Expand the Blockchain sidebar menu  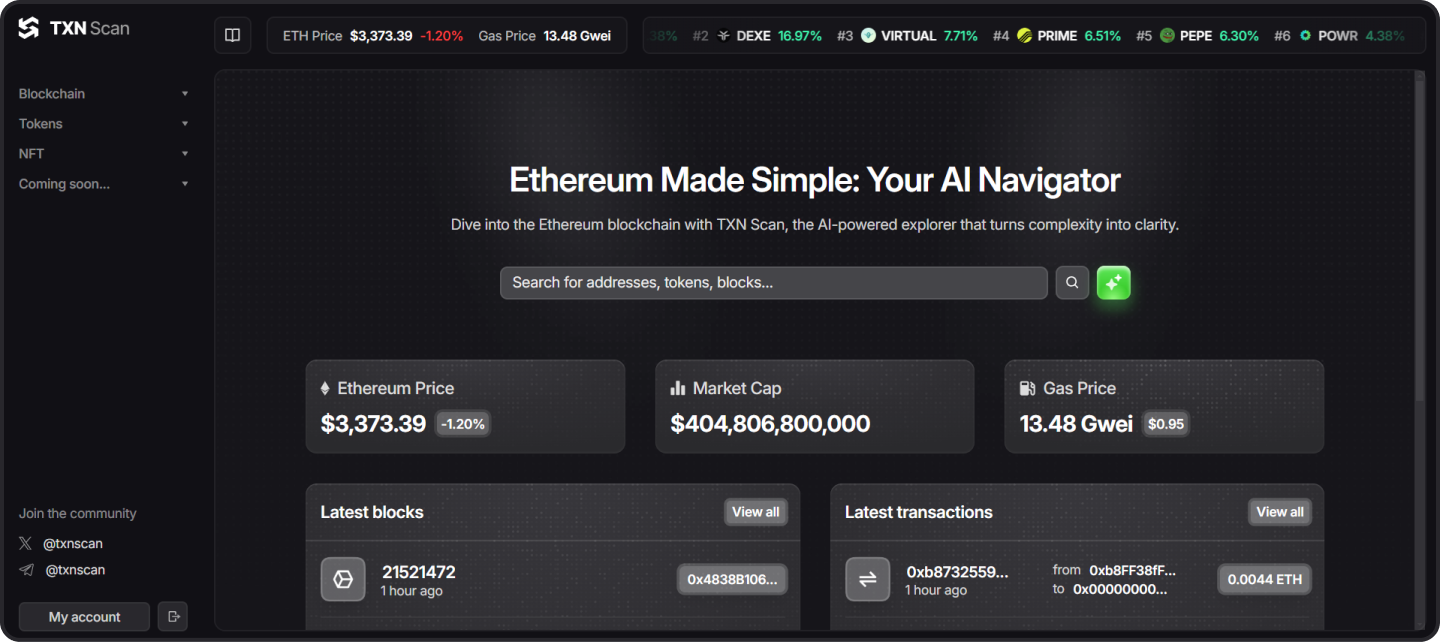point(104,94)
